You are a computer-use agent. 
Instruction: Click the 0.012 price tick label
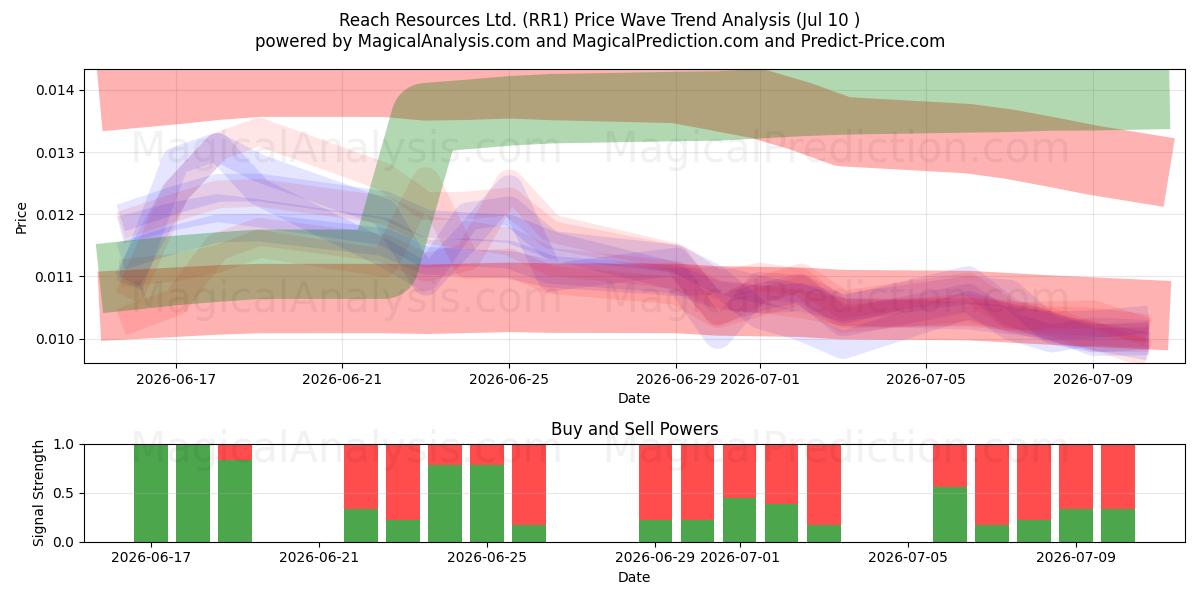[x=56, y=214]
